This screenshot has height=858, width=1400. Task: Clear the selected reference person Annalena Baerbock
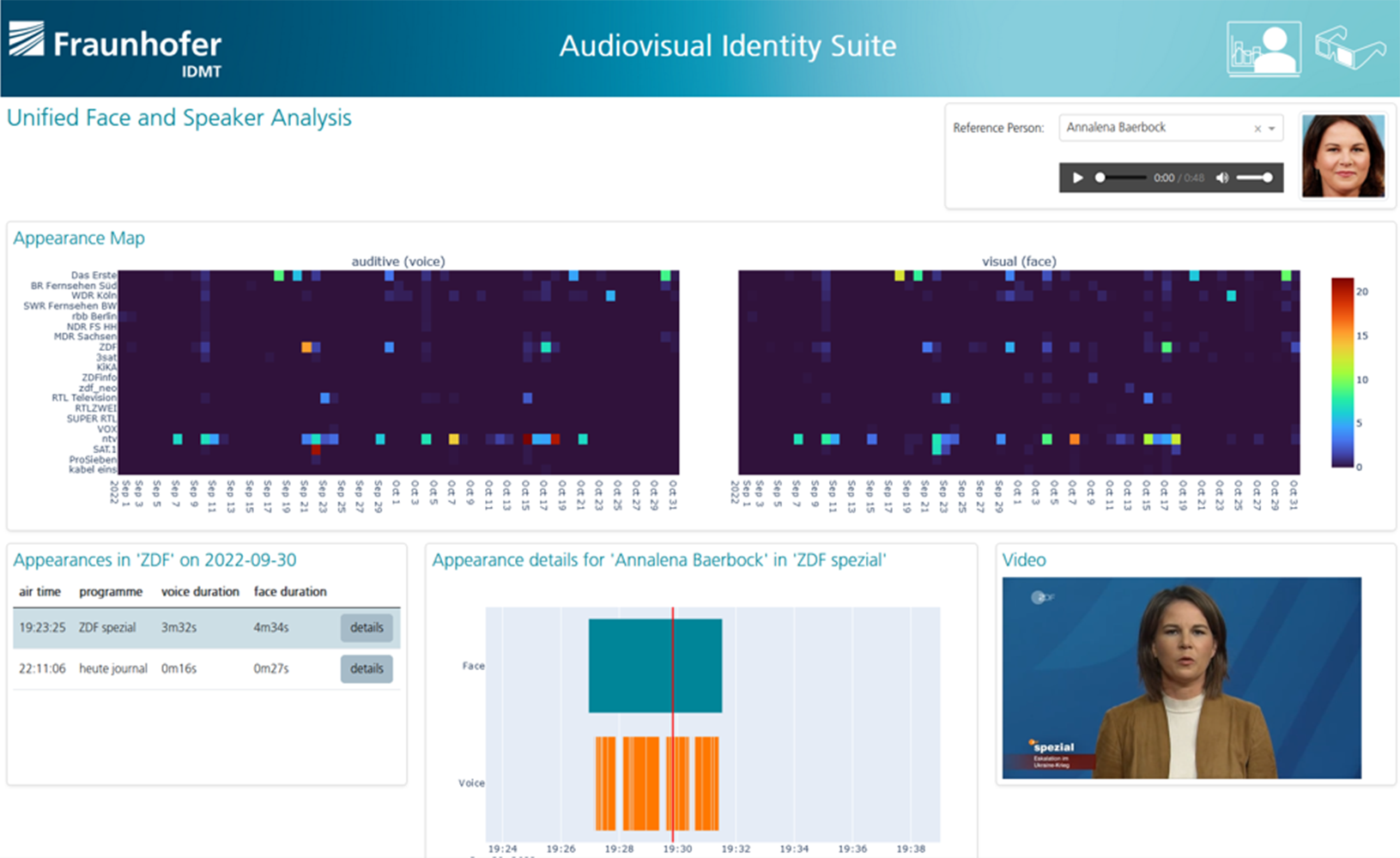pyautogui.click(x=1258, y=129)
